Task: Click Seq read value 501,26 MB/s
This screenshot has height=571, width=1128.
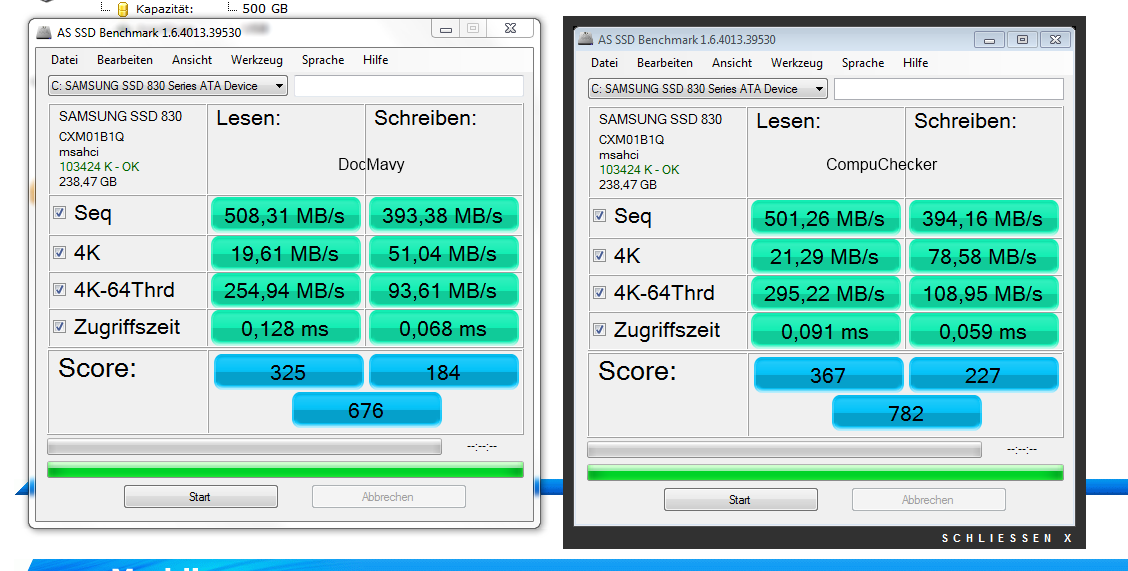Action: tap(825, 217)
